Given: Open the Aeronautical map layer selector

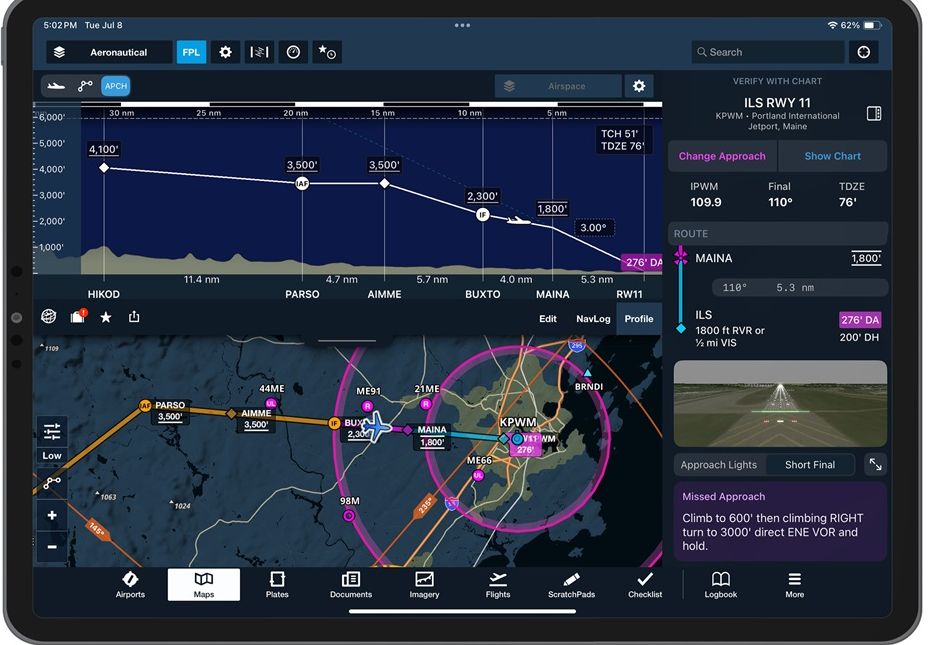Looking at the screenshot, I should (109, 52).
